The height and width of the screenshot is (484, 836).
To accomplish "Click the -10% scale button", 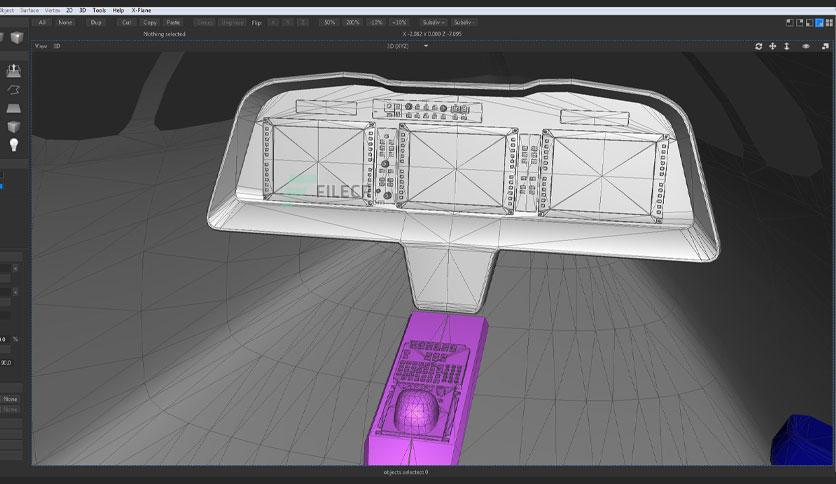I will (x=376, y=22).
